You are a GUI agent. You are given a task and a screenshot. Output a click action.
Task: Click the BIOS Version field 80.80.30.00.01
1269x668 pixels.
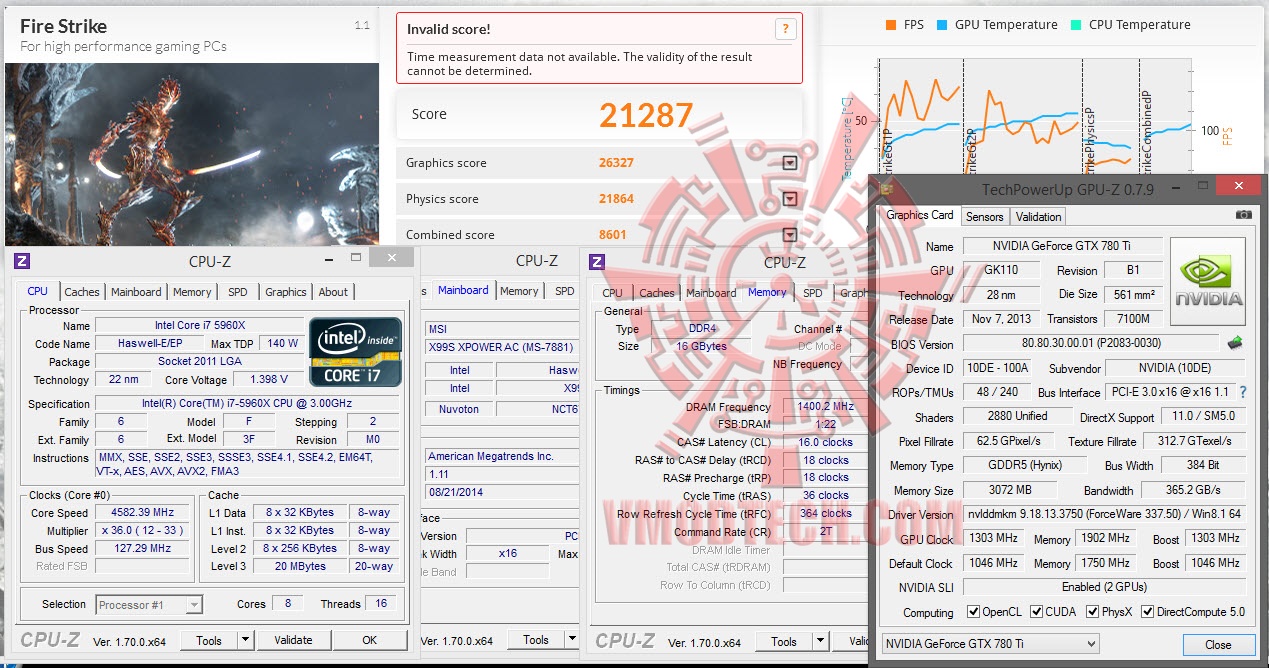click(x=1091, y=344)
